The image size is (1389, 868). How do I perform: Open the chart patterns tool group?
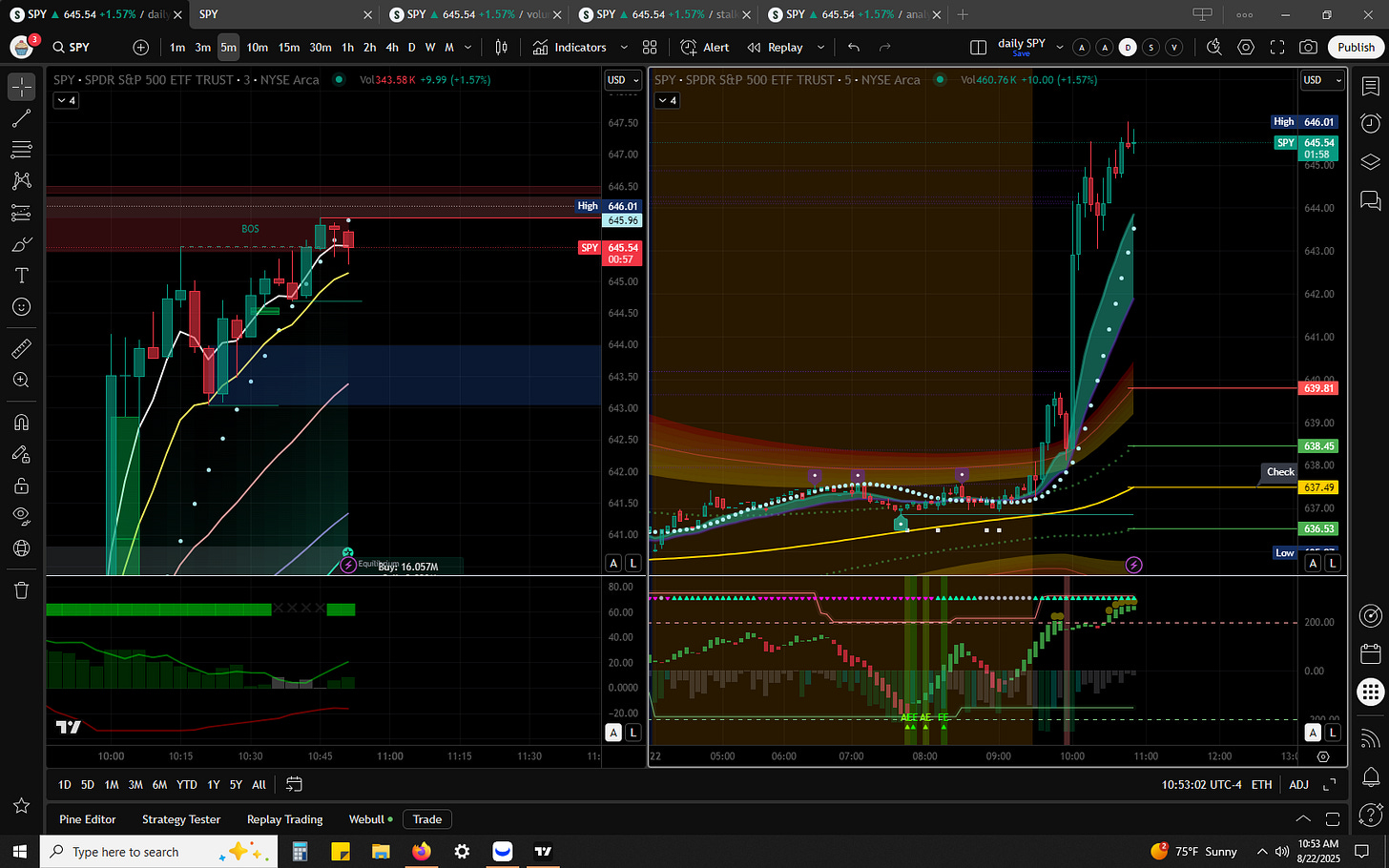(21, 181)
